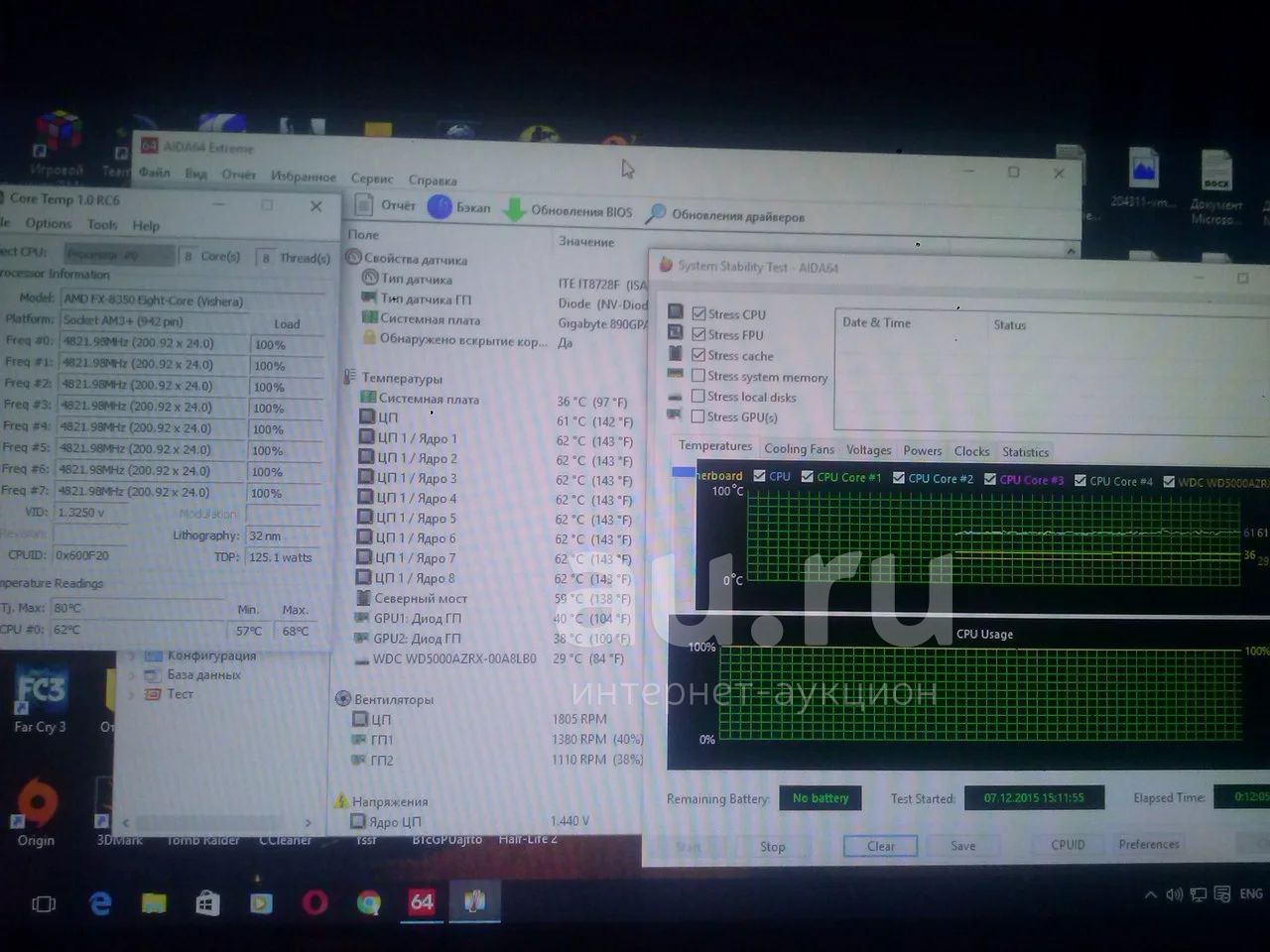
Task: Select GPU1: Диод ГП row icon
Action: pyautogui.click(x=363, y=618)
